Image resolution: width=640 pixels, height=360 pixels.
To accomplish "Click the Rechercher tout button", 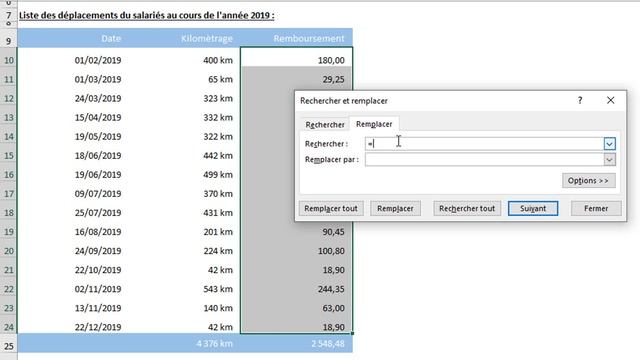I will click(x=467, y=208).
